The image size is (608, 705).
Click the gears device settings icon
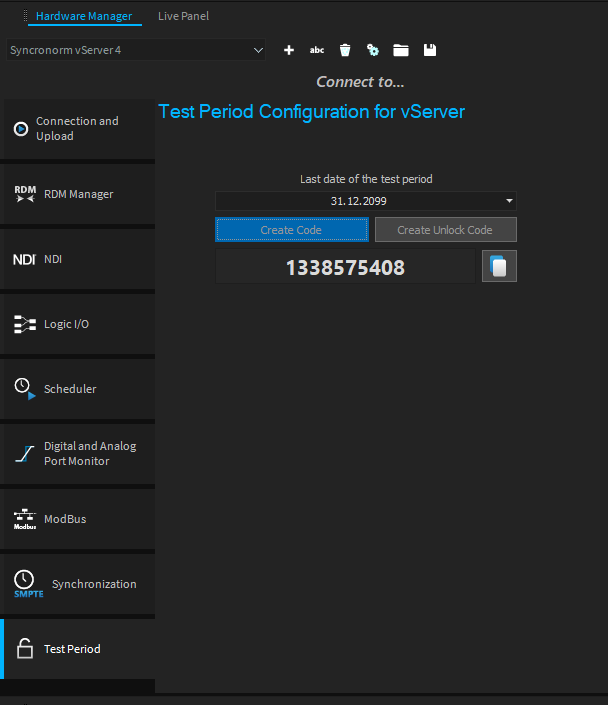click(x=373, y=50)
